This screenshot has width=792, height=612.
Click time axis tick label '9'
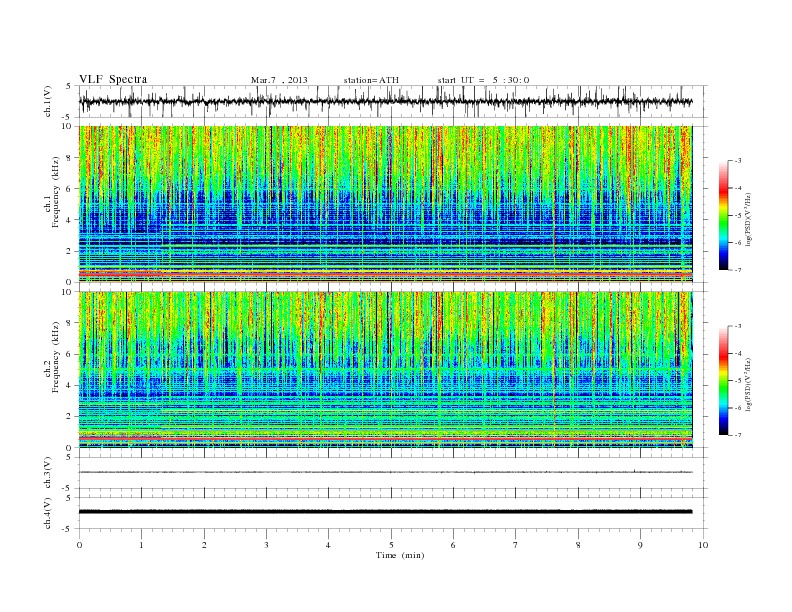640,545
